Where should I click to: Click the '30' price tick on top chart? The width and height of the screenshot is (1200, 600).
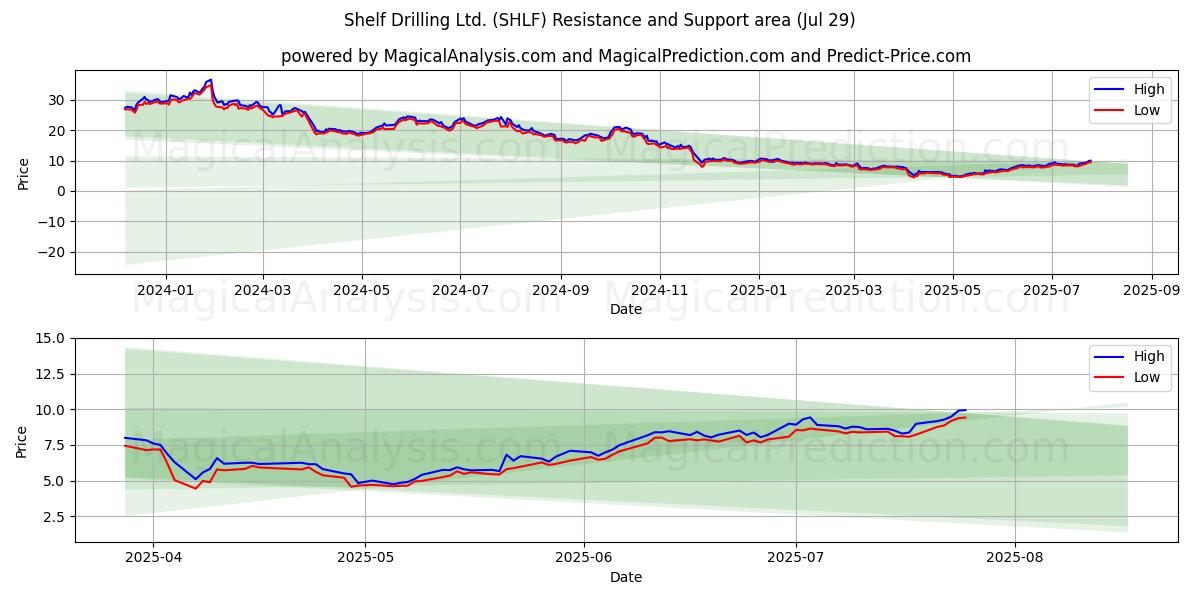[x=59, y=100]
